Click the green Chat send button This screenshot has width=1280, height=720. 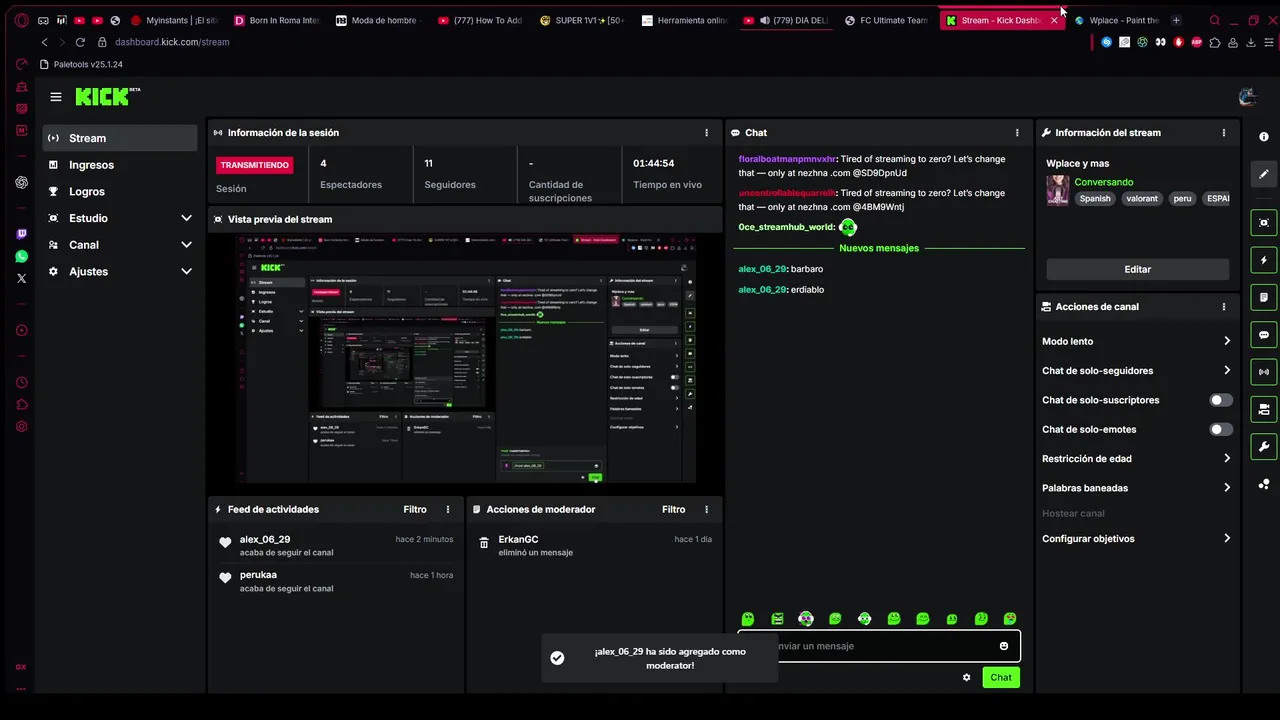pyautogui.click(x=1001, y=677)
